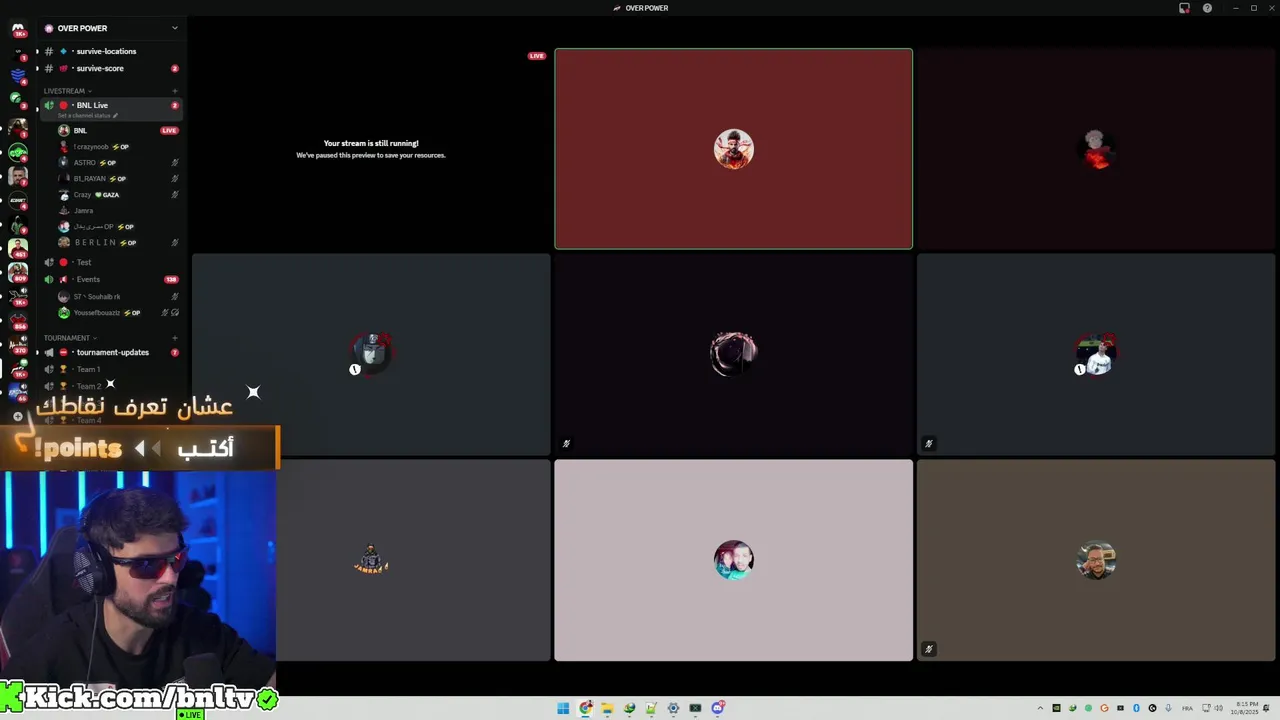
Task: Show hidden system tray icons
Action: point(1040,708)
